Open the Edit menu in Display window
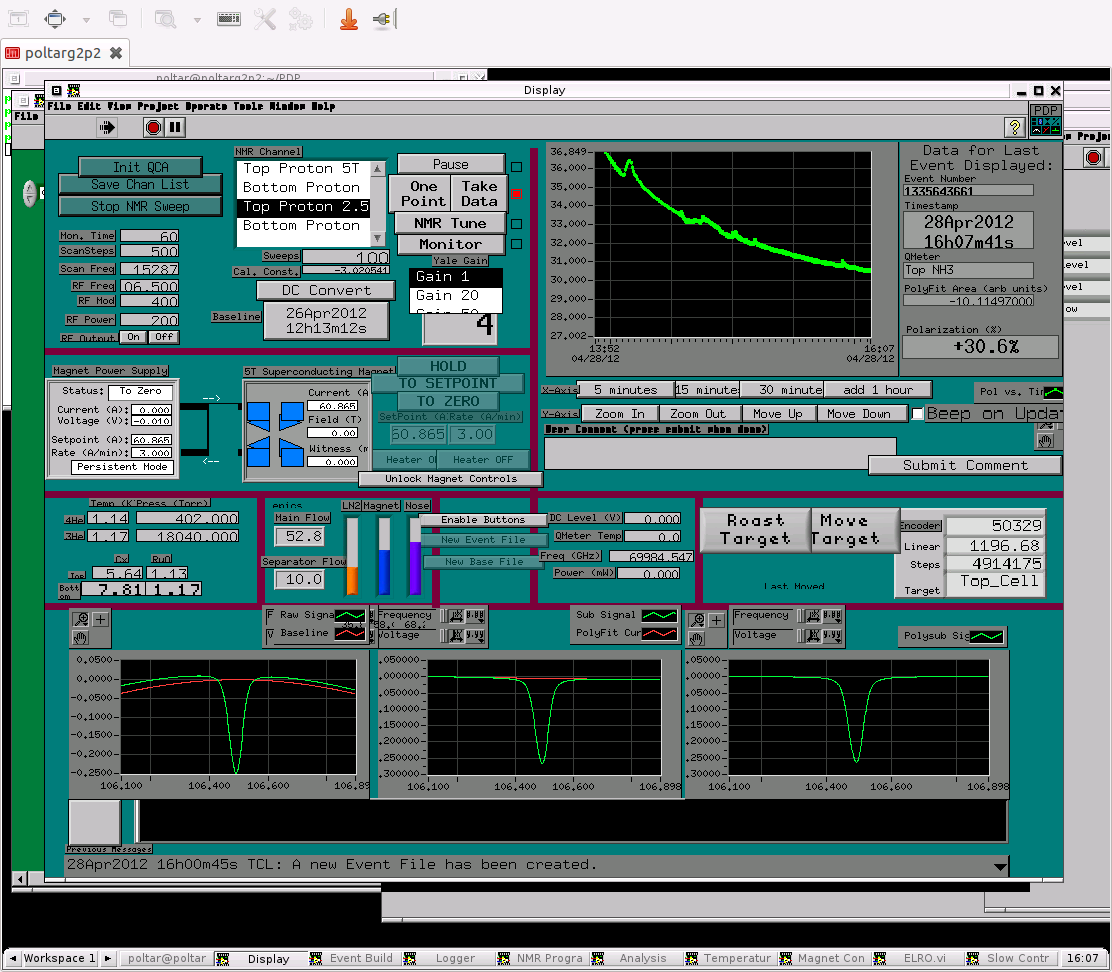 tap(89, 106)
